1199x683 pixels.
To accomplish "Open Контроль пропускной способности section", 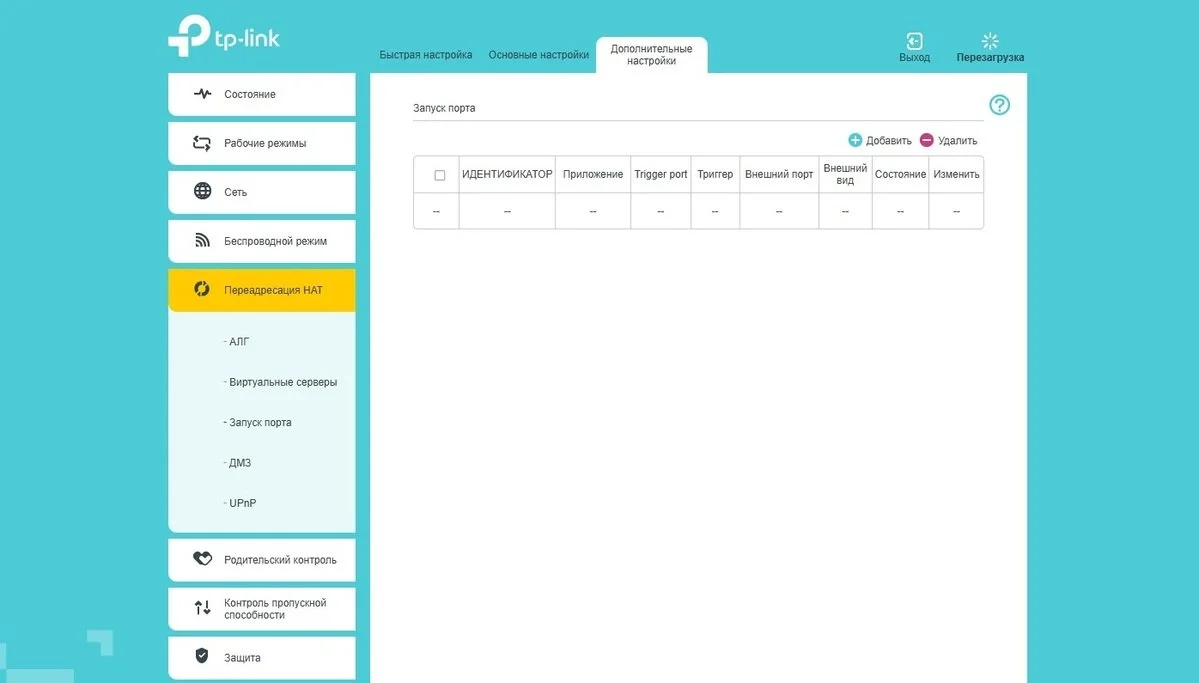I will click(262, 609).
